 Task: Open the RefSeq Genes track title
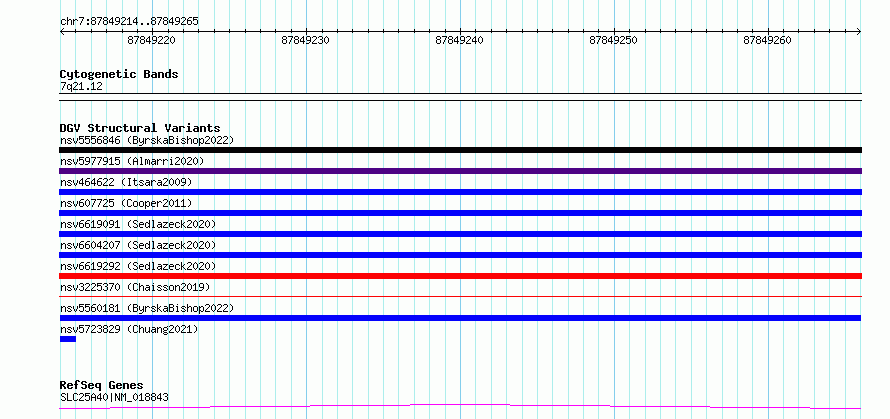(102, 386)
